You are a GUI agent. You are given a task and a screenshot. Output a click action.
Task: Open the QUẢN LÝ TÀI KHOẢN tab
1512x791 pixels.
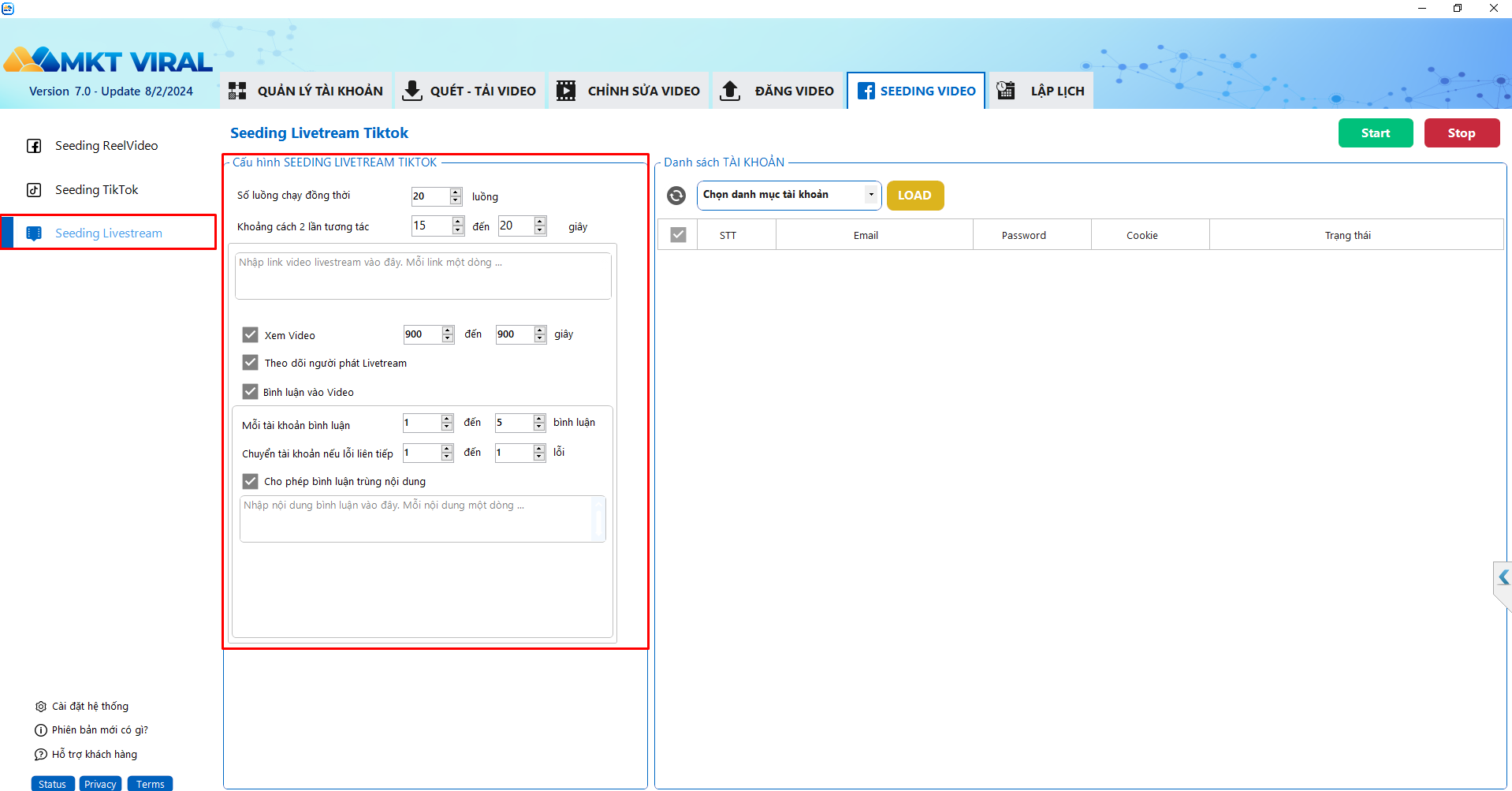[307, 91]
